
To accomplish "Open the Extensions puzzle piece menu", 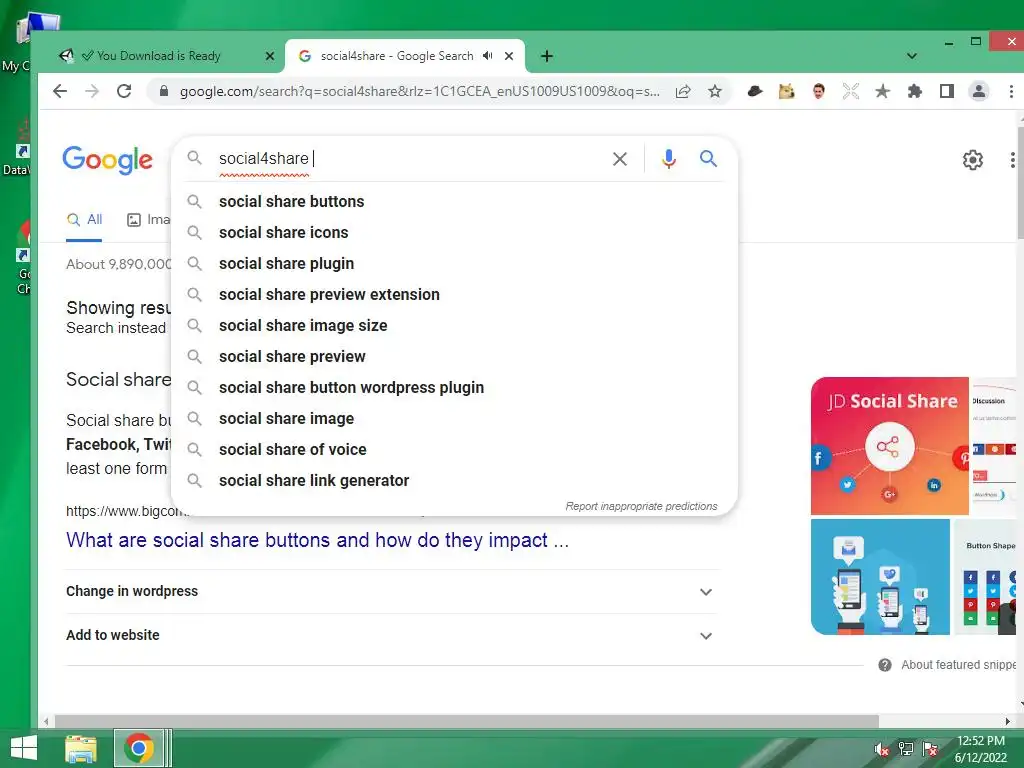I will pyautogui.click(x=915, y=91).
